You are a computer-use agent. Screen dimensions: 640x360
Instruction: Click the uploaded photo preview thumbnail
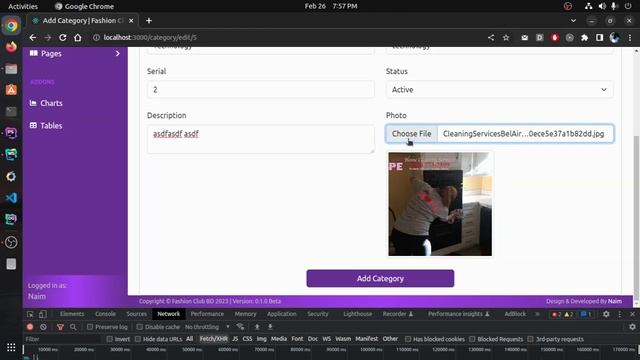pyautogui.click(x=440, y=204)
